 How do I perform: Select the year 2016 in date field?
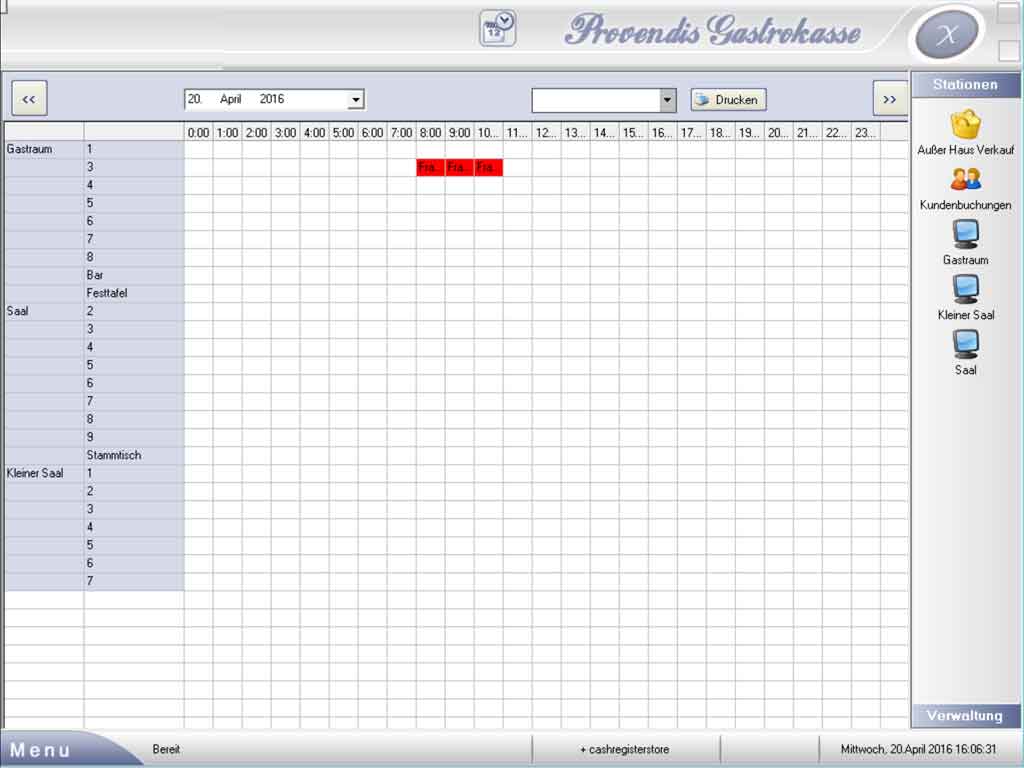click(272, 99)
